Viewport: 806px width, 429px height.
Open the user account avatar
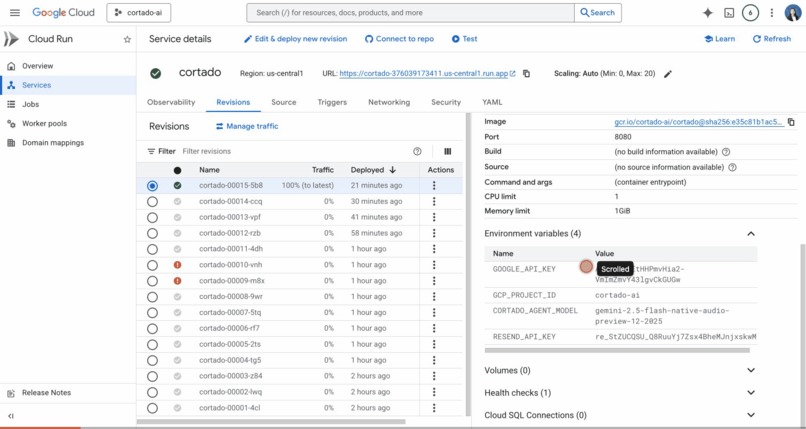pyautogui.click(x=793, y=13)
